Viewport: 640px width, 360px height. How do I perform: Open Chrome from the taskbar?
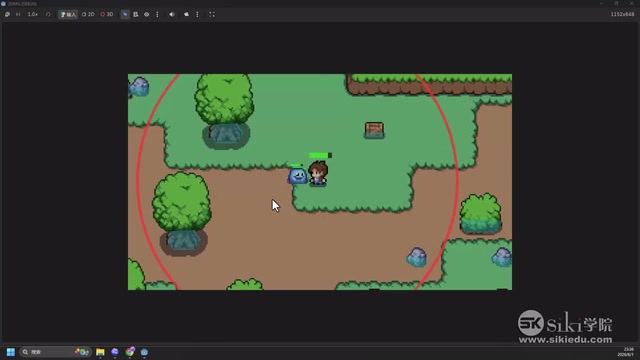tap(130, 351)
